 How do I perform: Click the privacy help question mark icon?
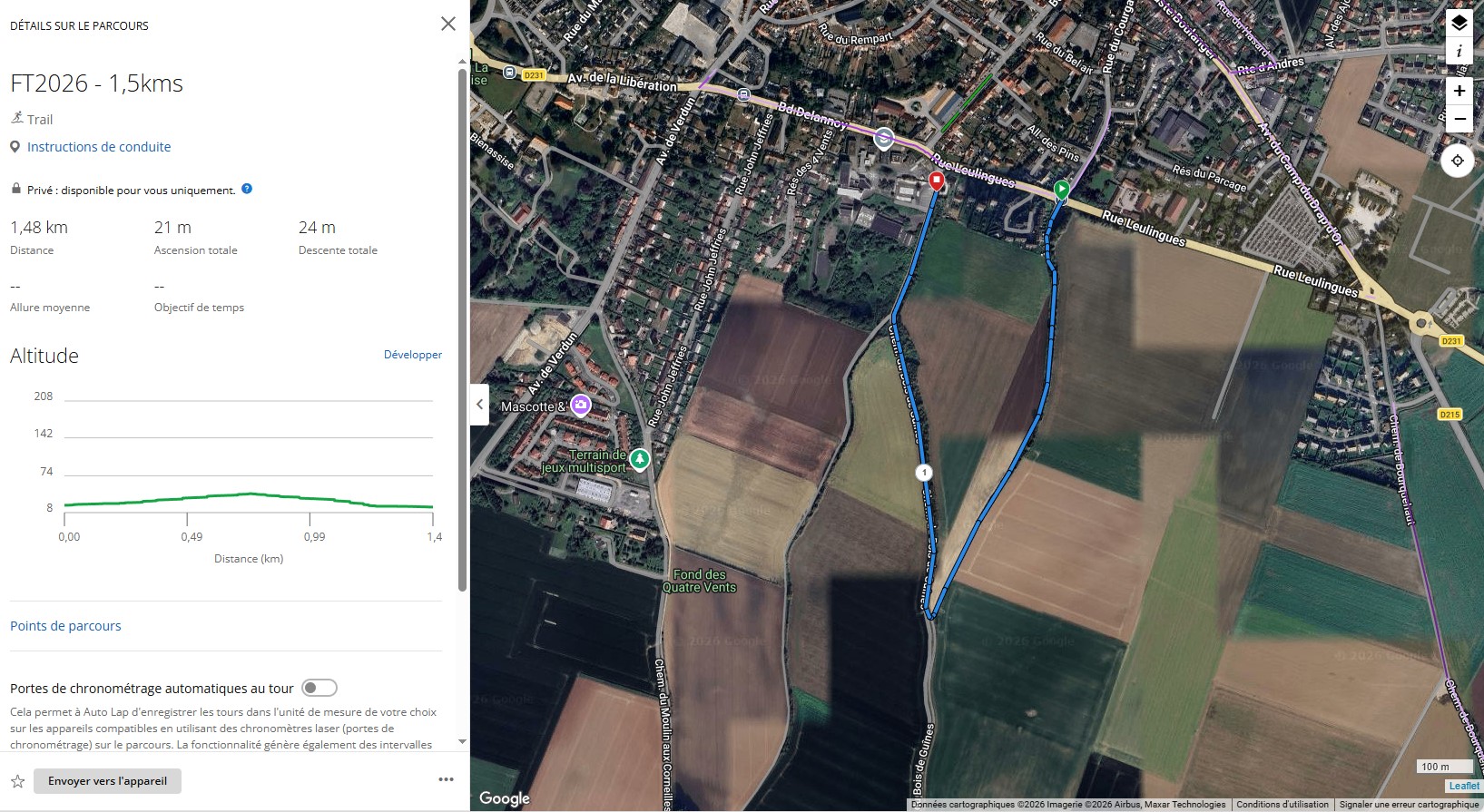point(247,189)
